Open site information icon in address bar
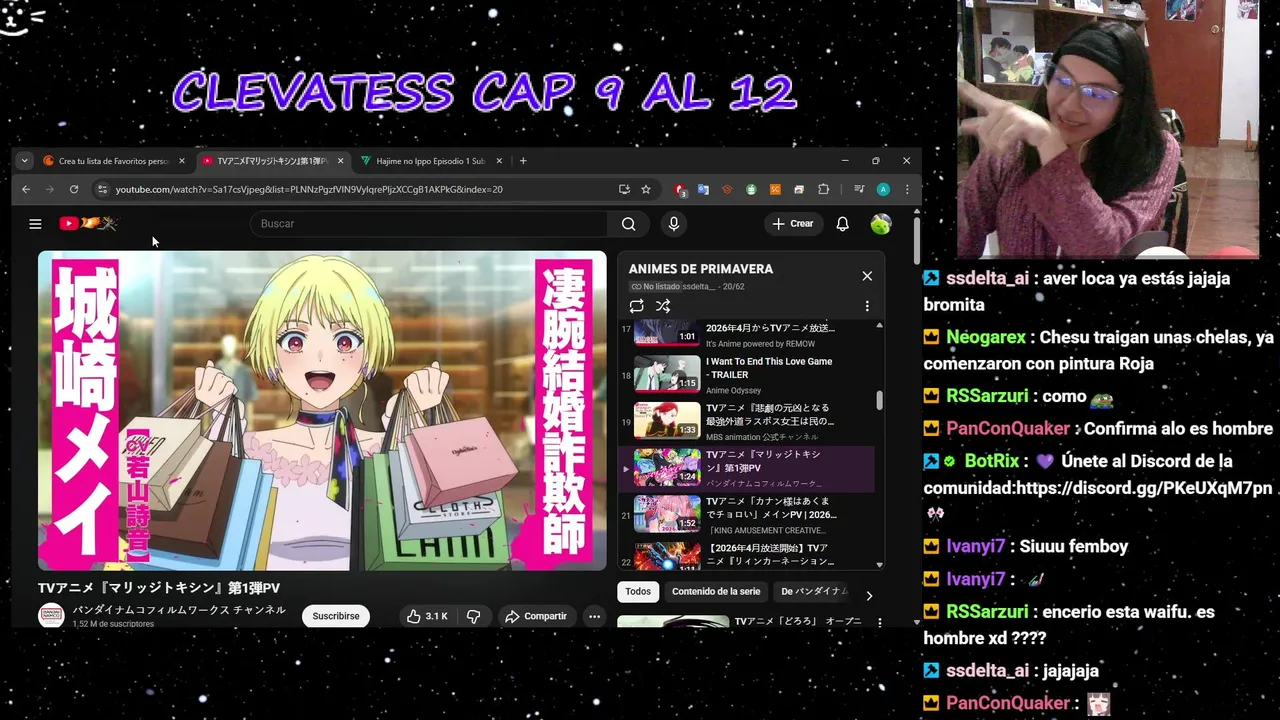This screenshot has width=1280, height=720. pos(101,189)
